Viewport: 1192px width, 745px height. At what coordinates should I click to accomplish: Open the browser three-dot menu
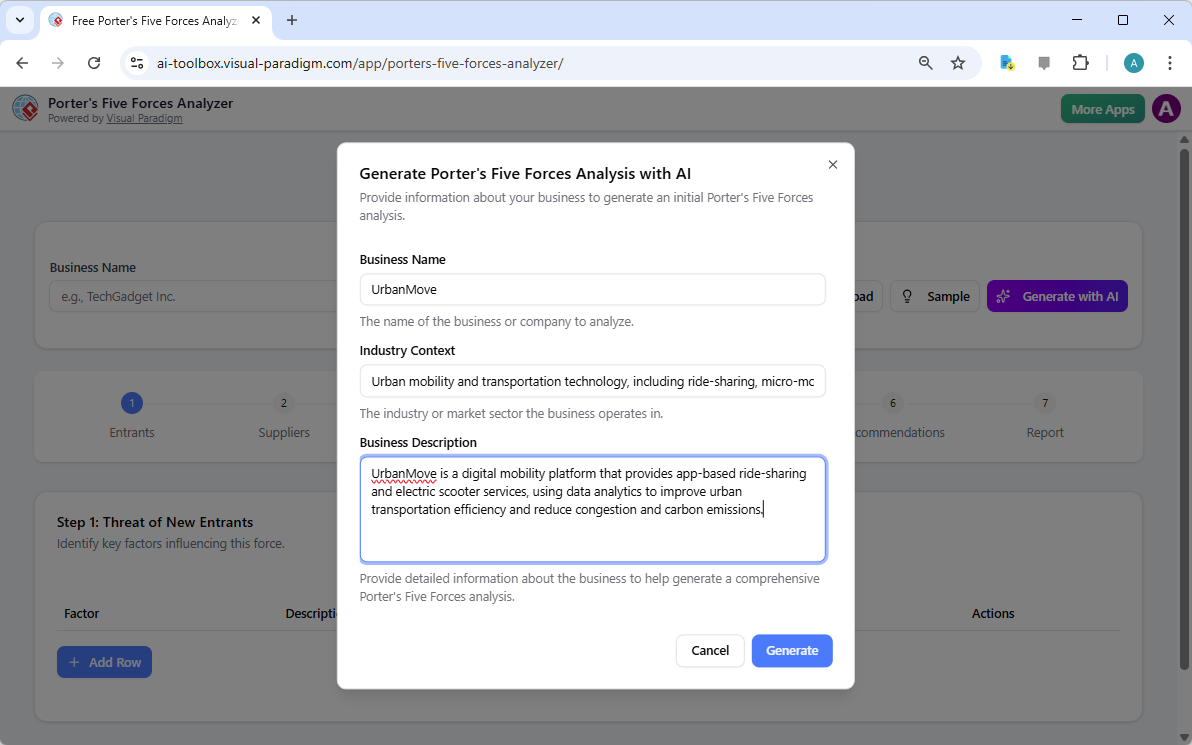point(1170,62)
